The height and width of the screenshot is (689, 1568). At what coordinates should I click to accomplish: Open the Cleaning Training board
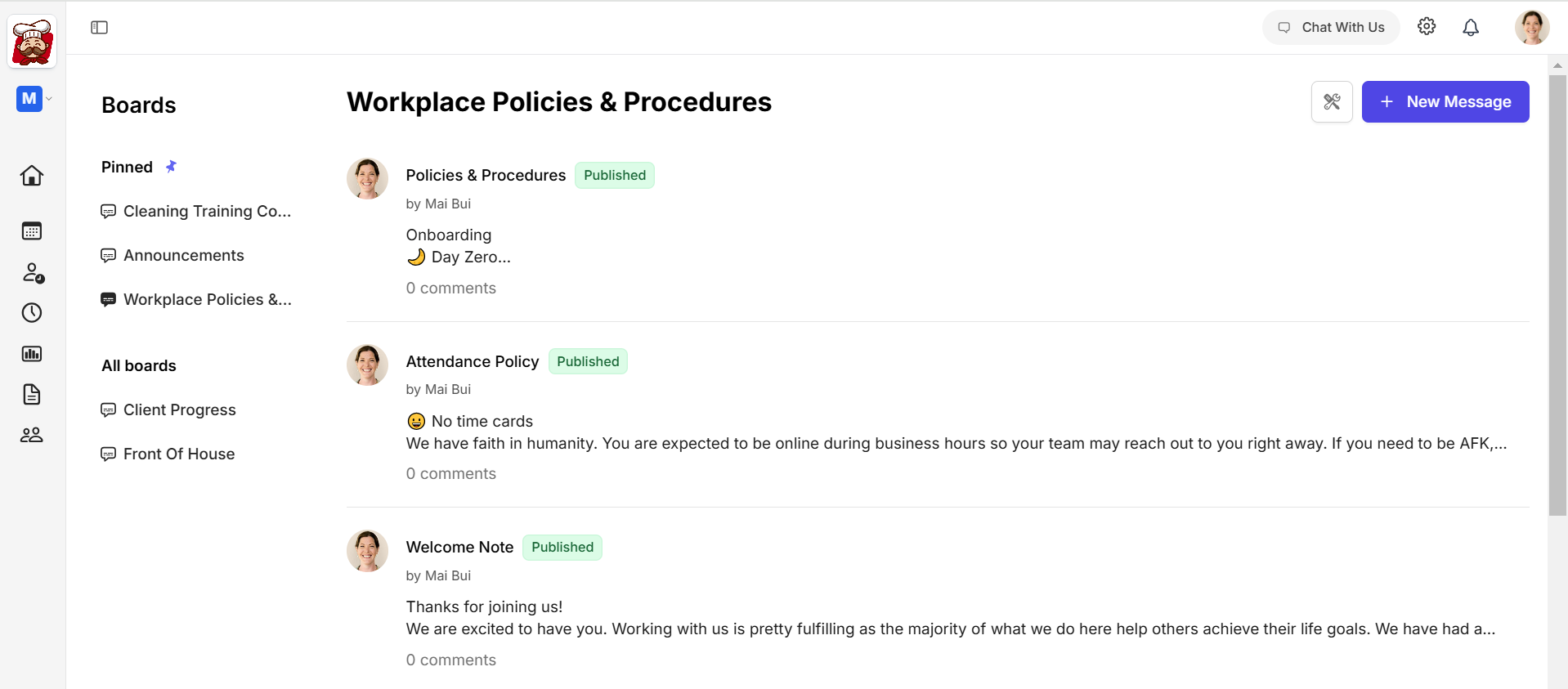(x=207, y=211)
